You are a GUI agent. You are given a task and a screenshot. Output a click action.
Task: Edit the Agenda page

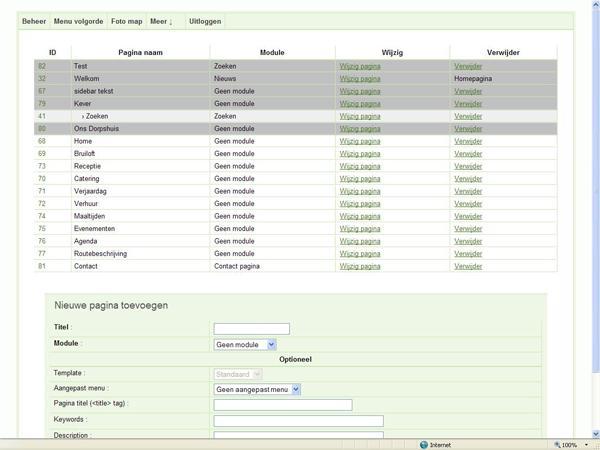coord(360,241)
